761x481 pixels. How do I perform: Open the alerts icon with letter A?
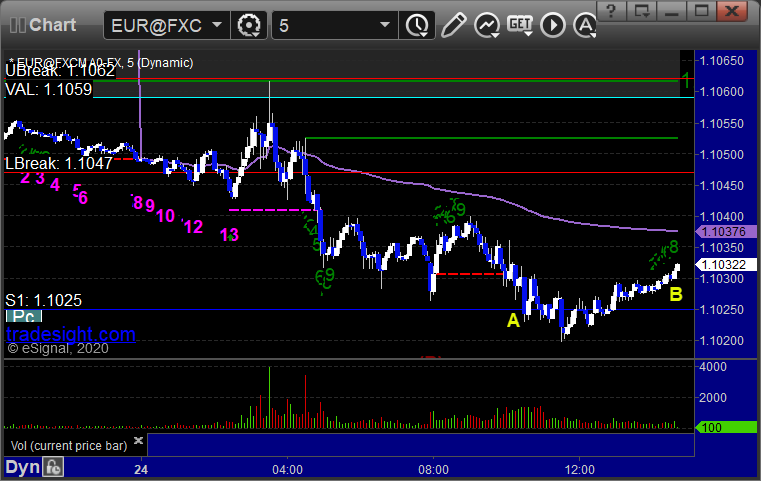[x=585, y=25]
